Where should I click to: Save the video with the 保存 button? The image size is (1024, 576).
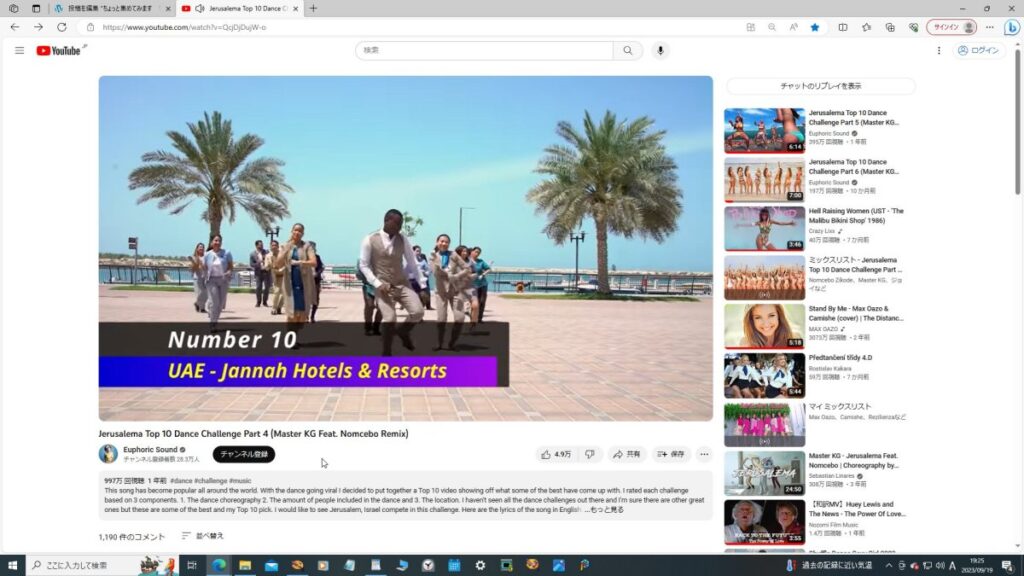click(x=671, y=454)
